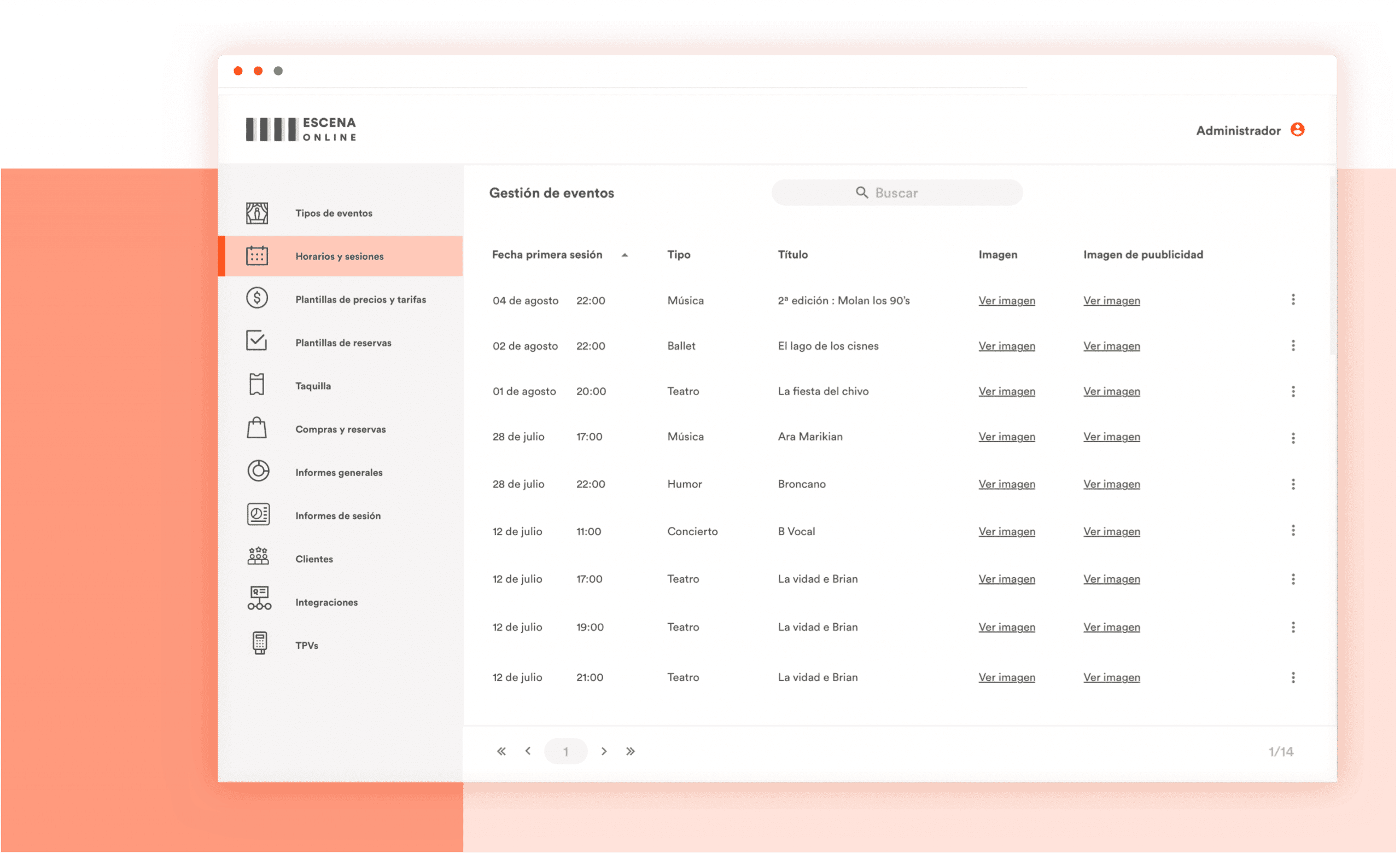Click the checkmark icon for Plantillas de reservas
This screenshot has width=1400, height=853.
pyautogui.click(x=256, y=340)
